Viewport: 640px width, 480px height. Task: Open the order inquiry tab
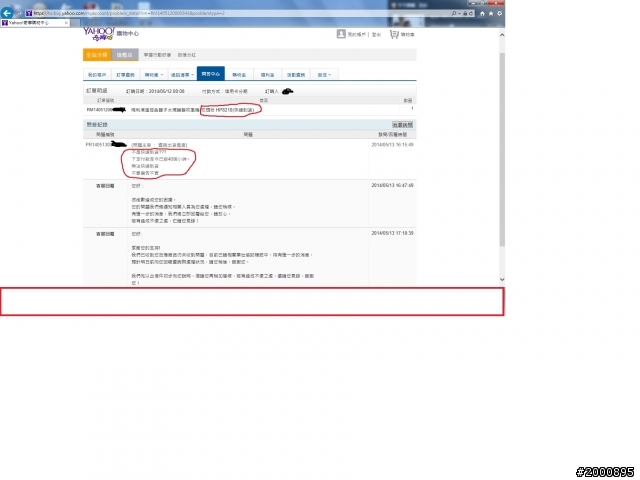125,75
